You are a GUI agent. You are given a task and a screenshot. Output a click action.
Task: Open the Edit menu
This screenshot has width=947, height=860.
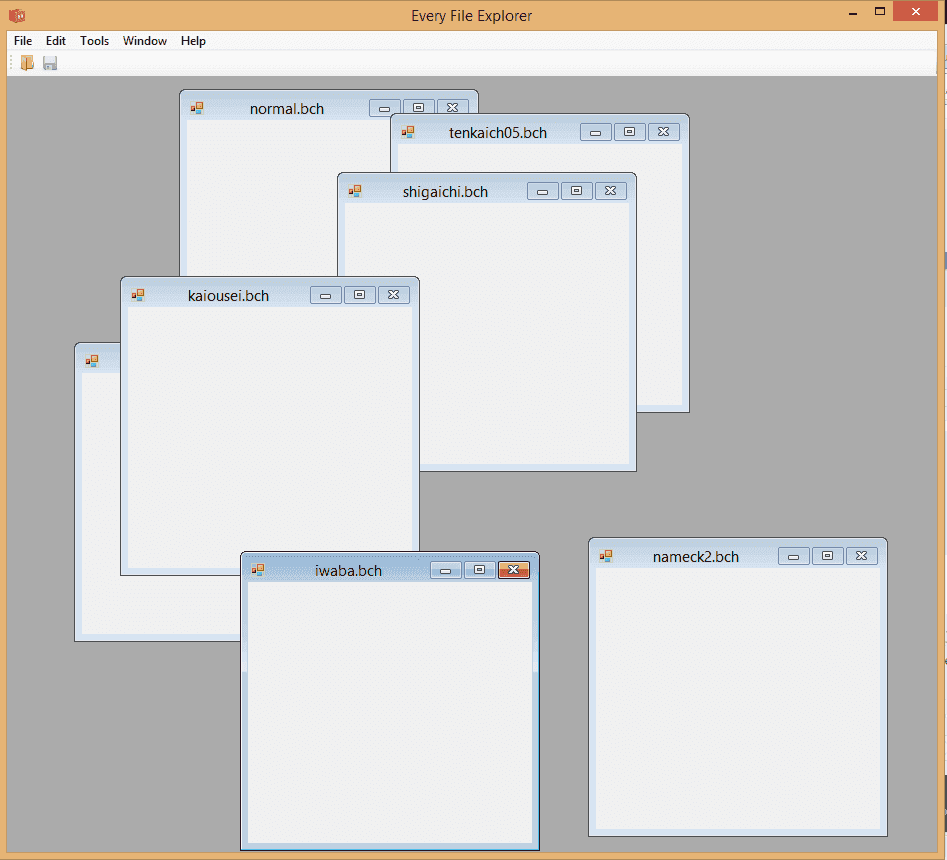[56, 40]
